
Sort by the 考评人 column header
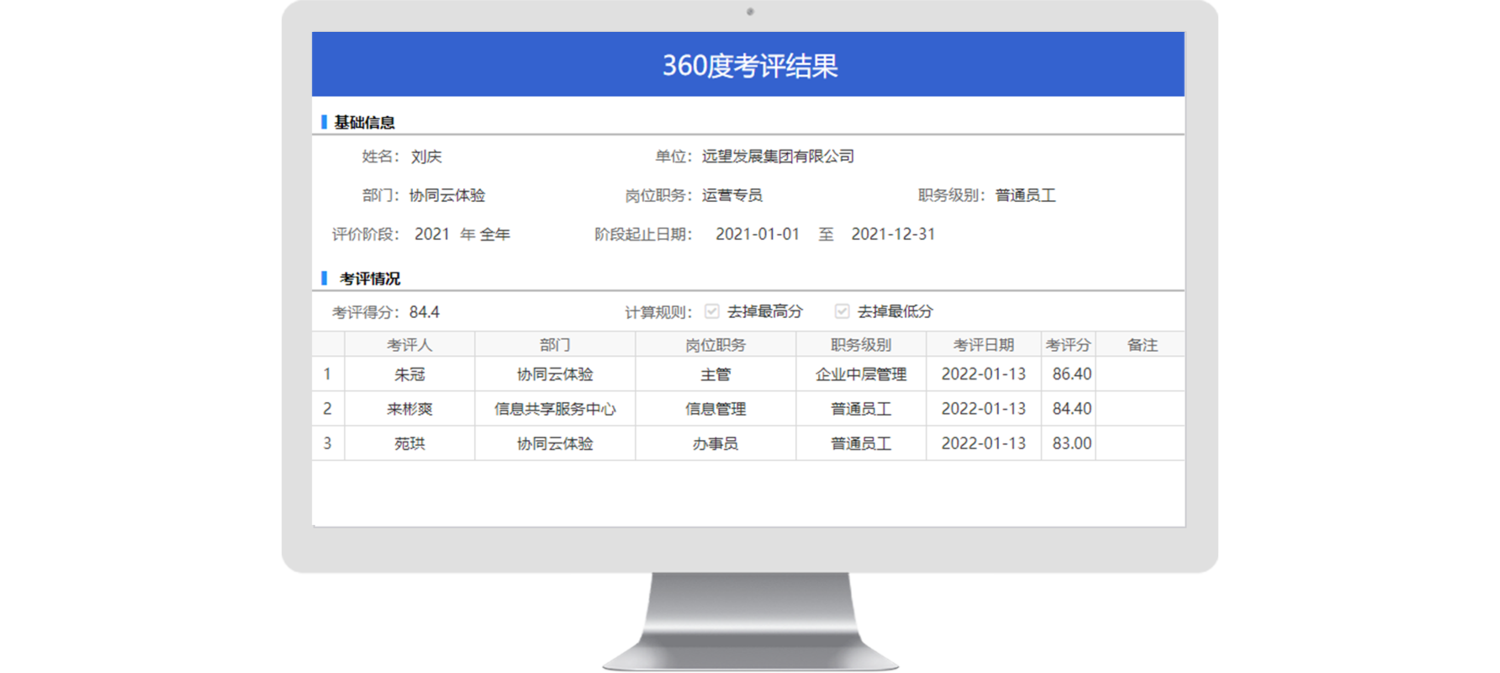tap(409, 345)
